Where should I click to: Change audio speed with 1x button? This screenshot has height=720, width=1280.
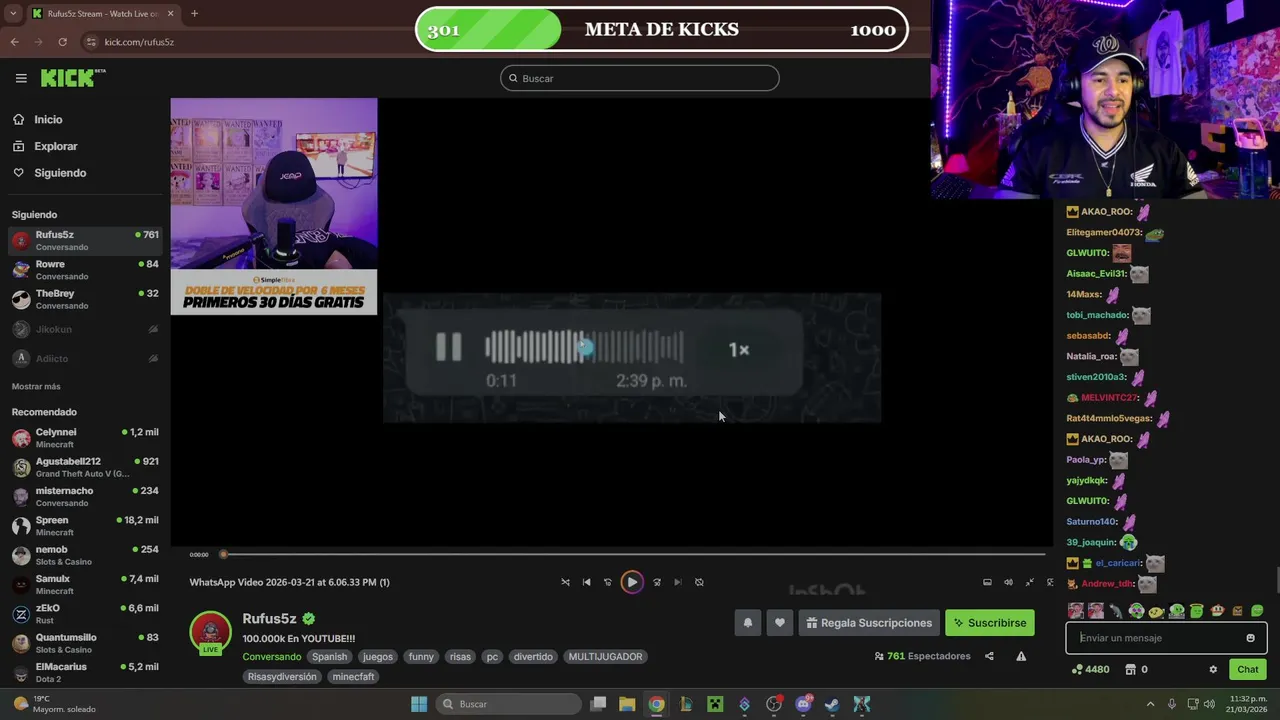coord(739,349)
